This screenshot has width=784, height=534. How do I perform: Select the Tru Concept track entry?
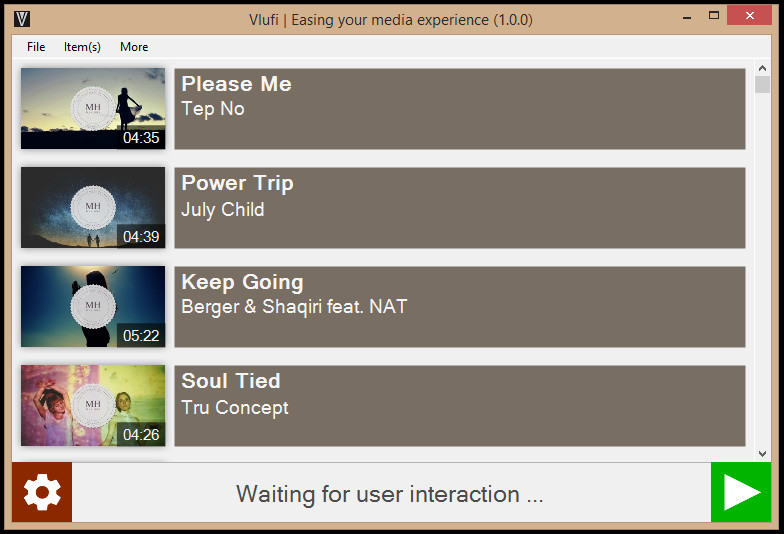460,406
